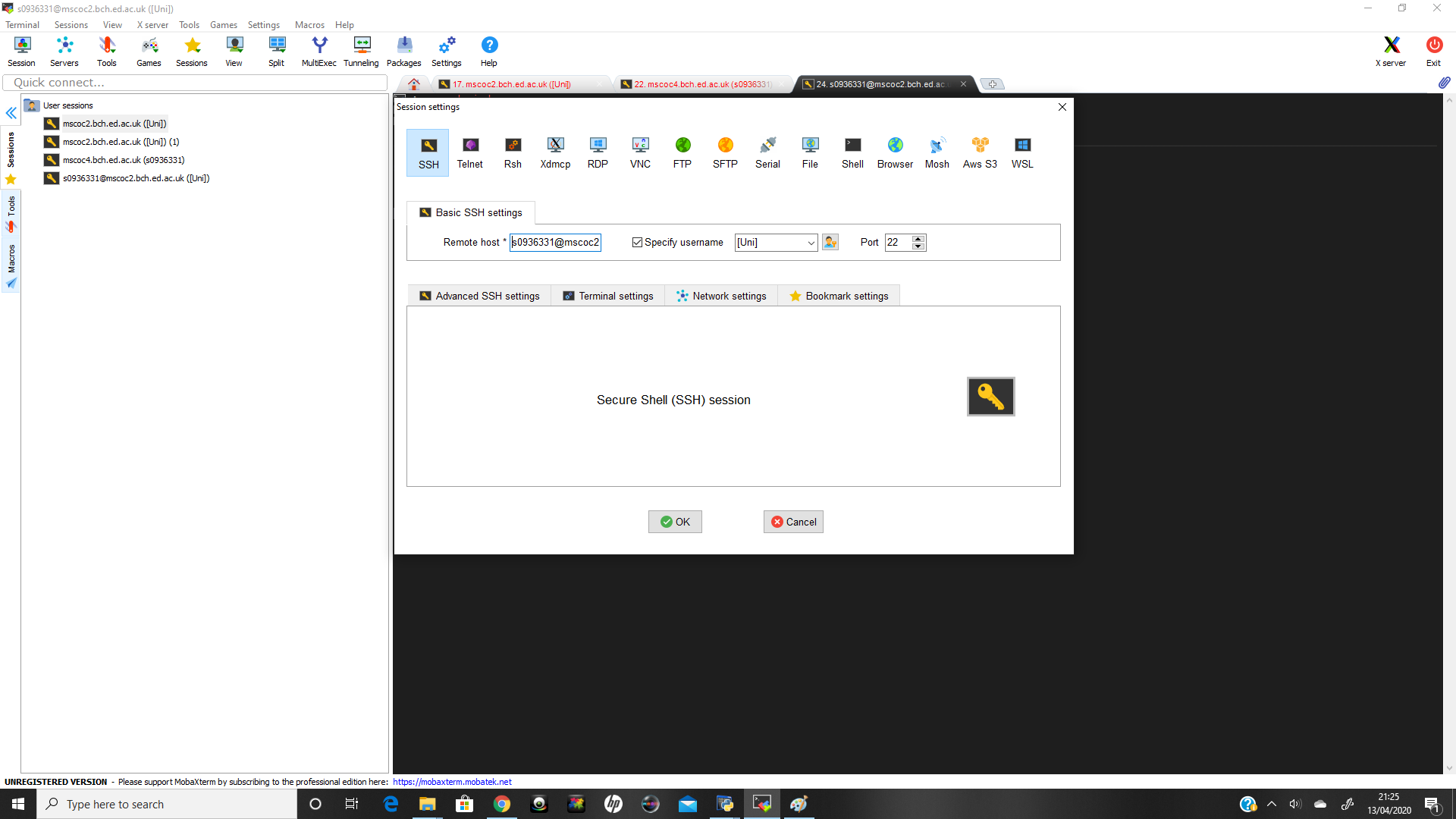Open MultiExec from the toolbar
Image resolution: width=1456 pixels, height=819 pixels.
point(319,52)
